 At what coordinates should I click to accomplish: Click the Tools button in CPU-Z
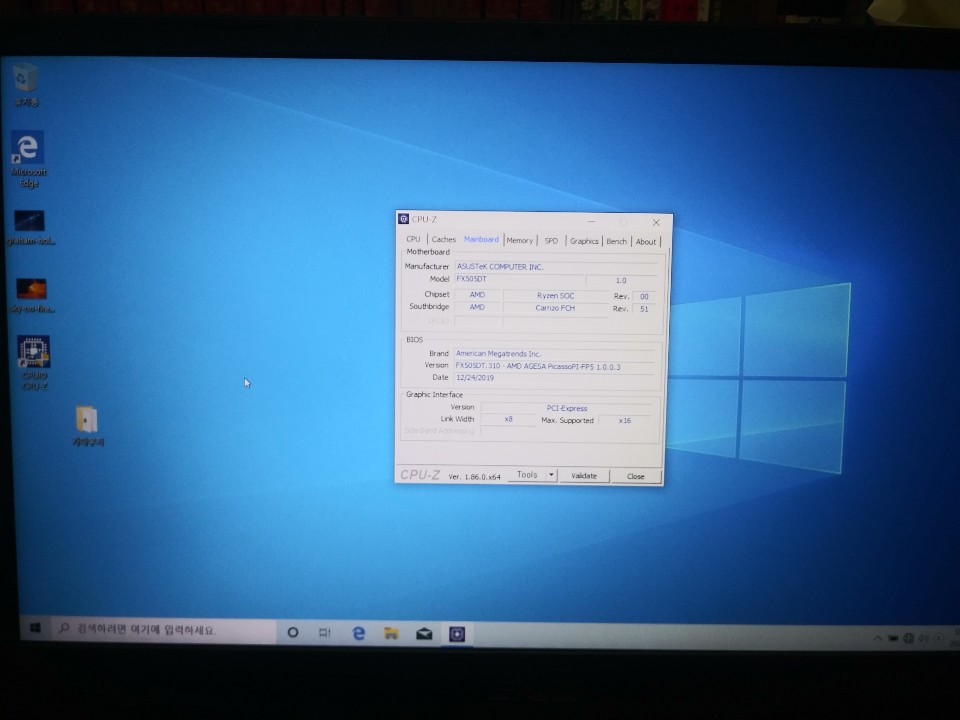click(x=527, y=474)
